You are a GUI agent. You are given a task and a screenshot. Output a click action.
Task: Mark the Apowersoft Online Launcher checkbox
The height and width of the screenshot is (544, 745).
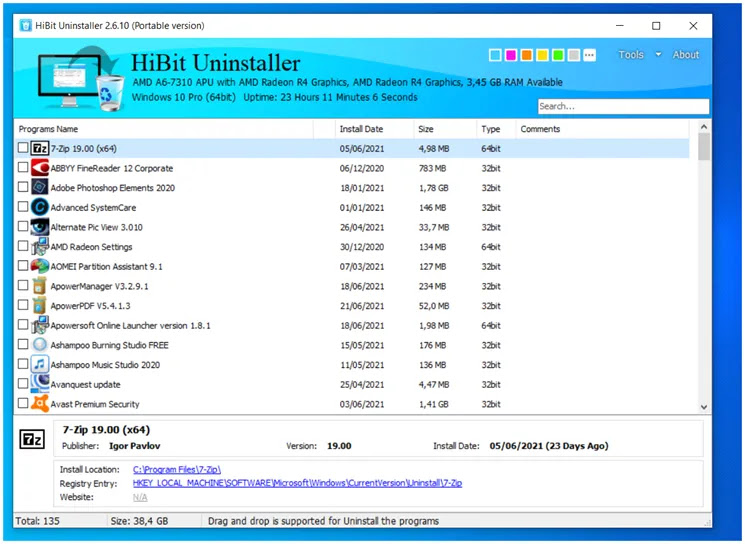[23, 324]
